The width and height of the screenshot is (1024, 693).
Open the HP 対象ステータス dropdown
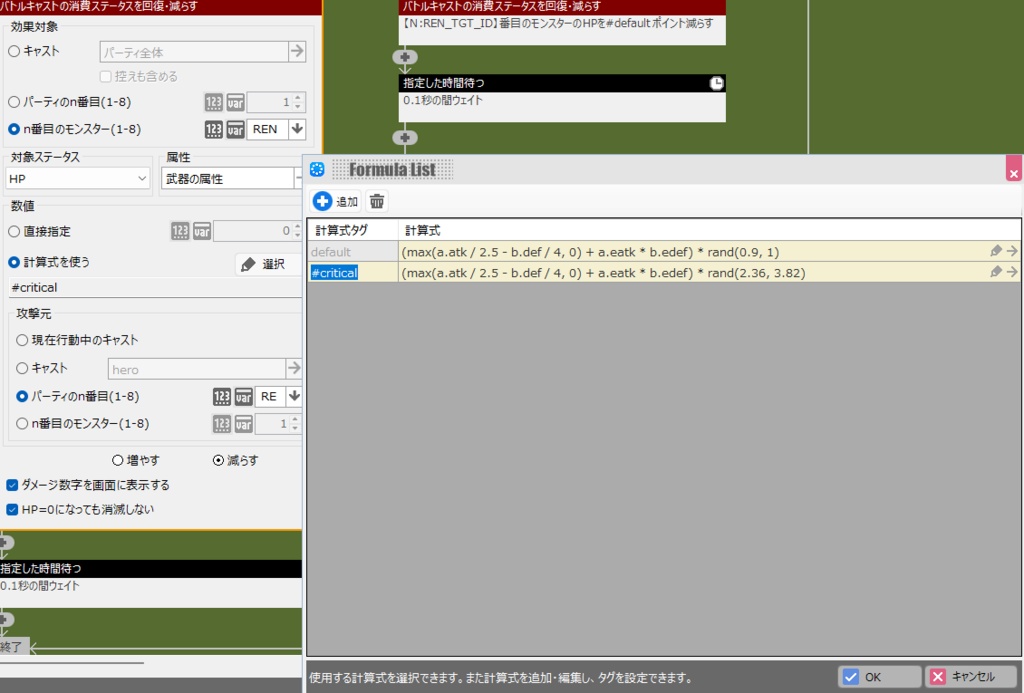pos(78,178)
